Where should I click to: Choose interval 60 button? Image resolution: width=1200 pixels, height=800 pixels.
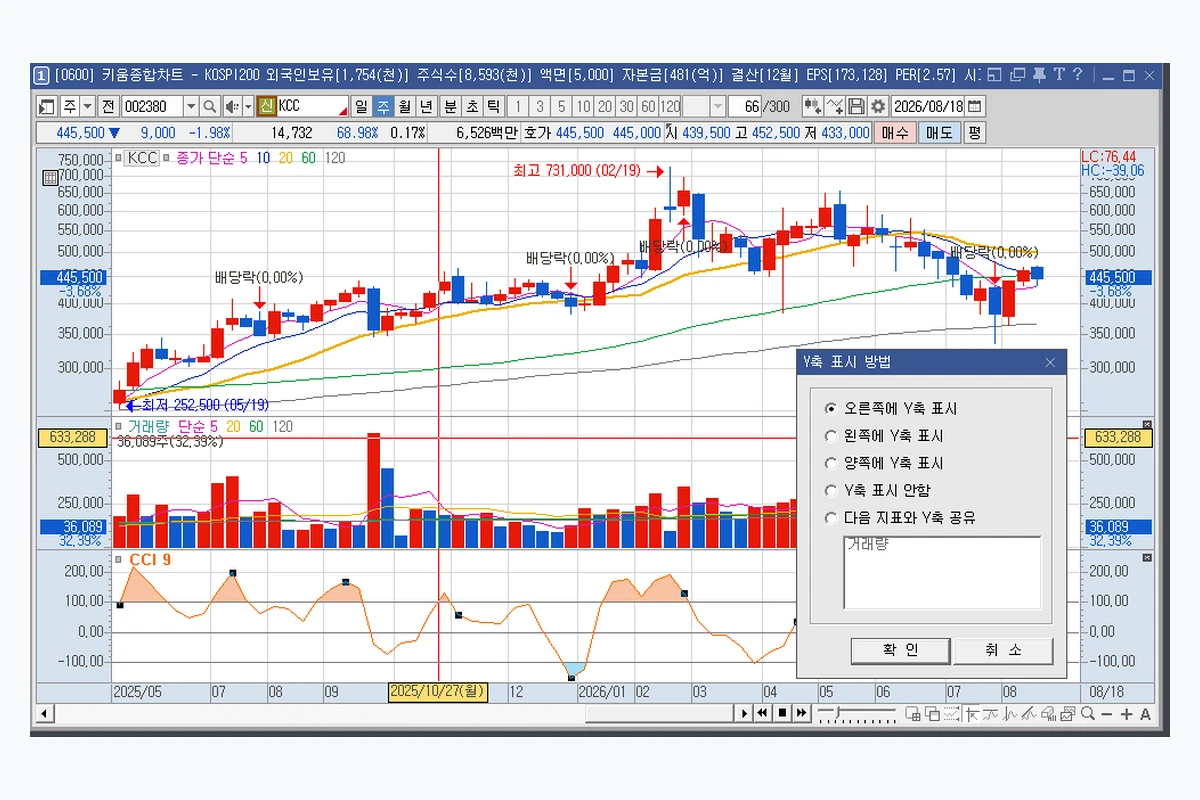click(x=647, y=105)
